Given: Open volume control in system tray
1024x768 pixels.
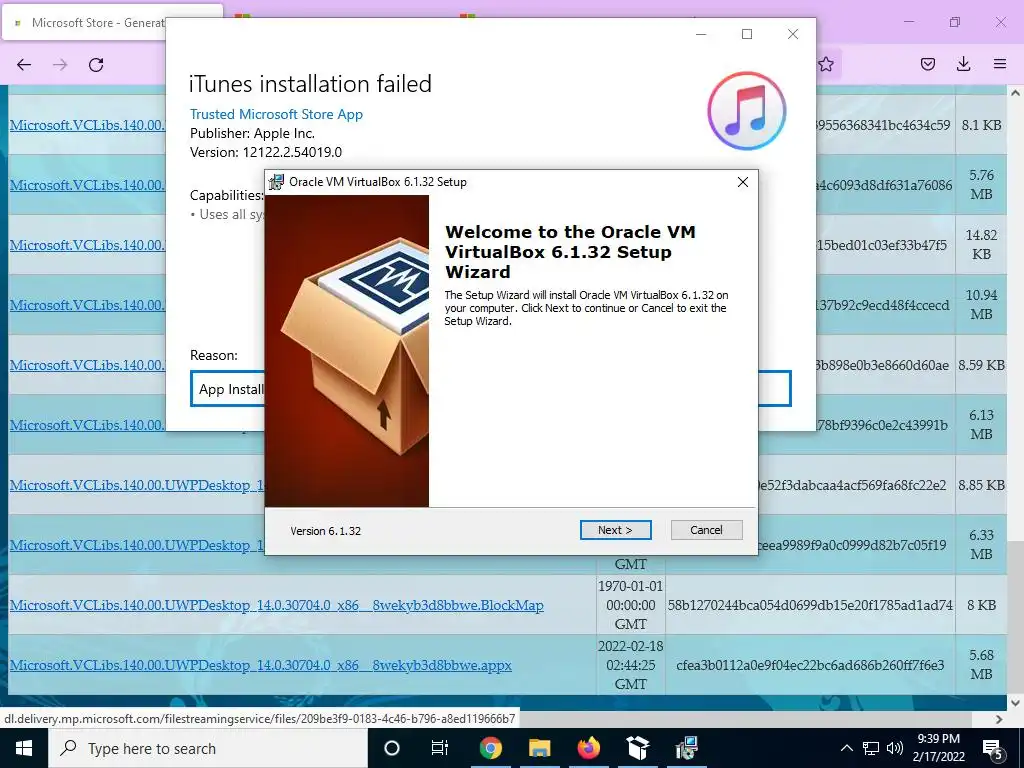Looking at the screenshot, I should point(895,748).
